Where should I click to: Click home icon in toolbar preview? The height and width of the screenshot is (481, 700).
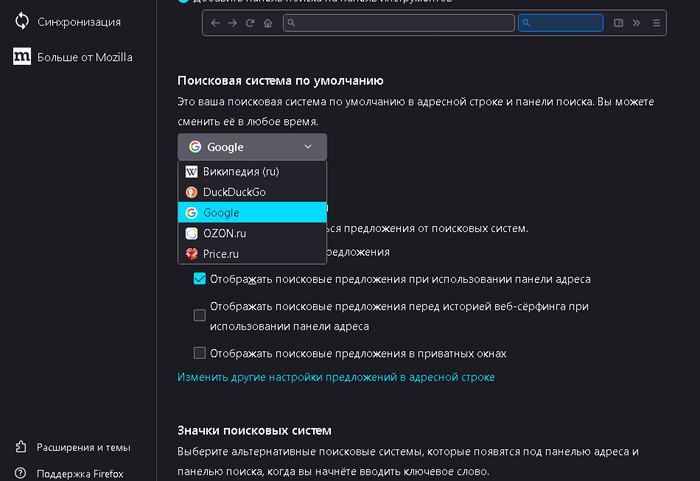coord(267,23)
